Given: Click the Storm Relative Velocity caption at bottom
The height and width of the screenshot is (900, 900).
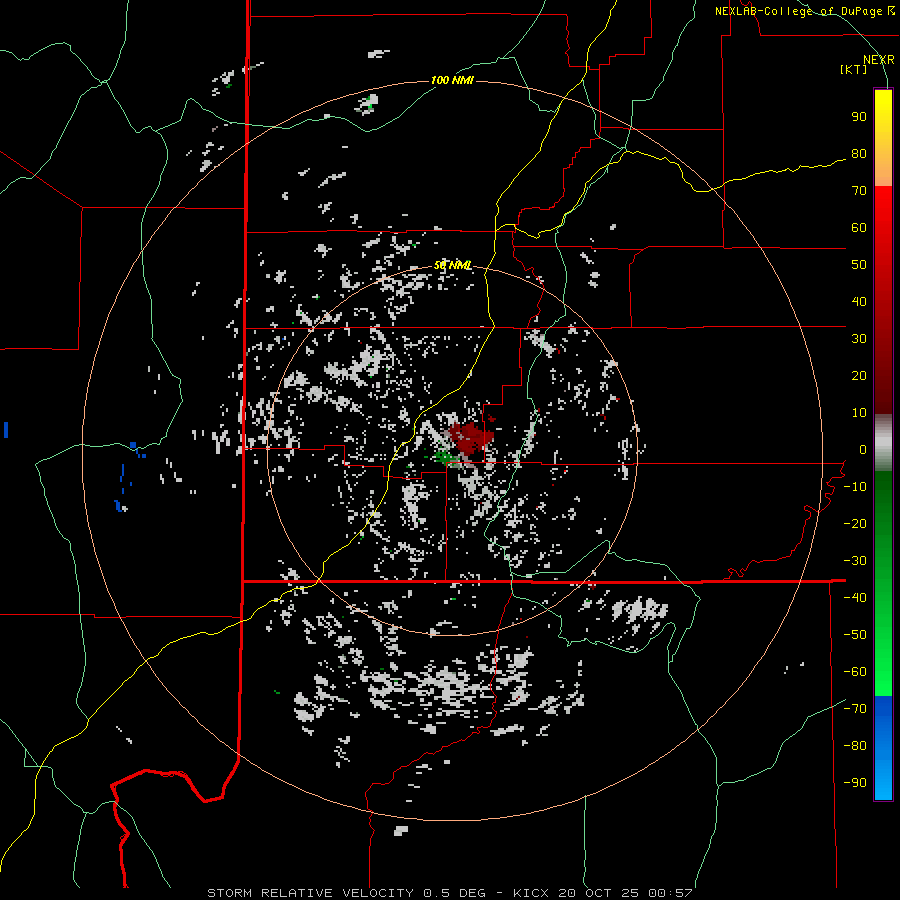Looking at the screenshot, I should (450, 893).
